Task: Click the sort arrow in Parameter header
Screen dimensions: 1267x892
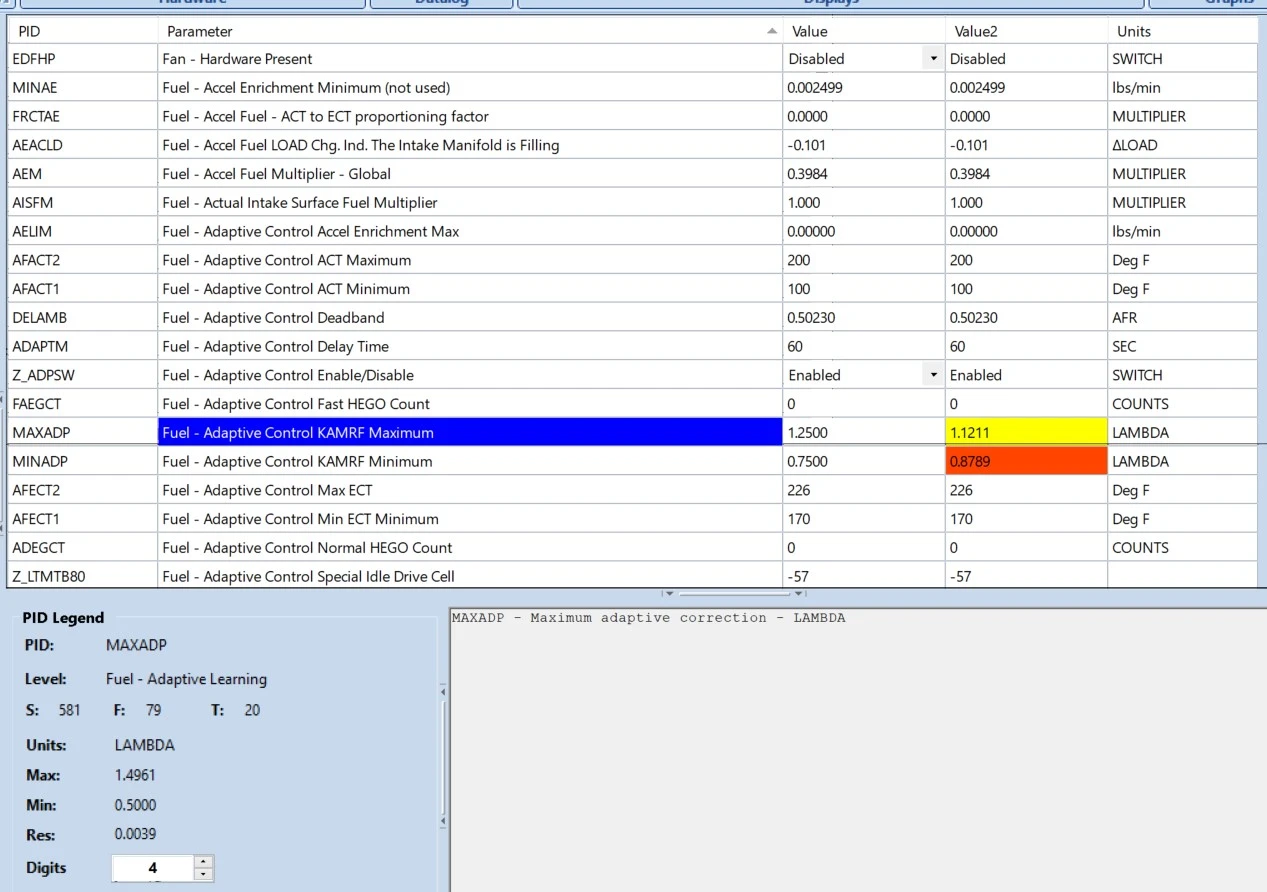Action: [771, 31]
